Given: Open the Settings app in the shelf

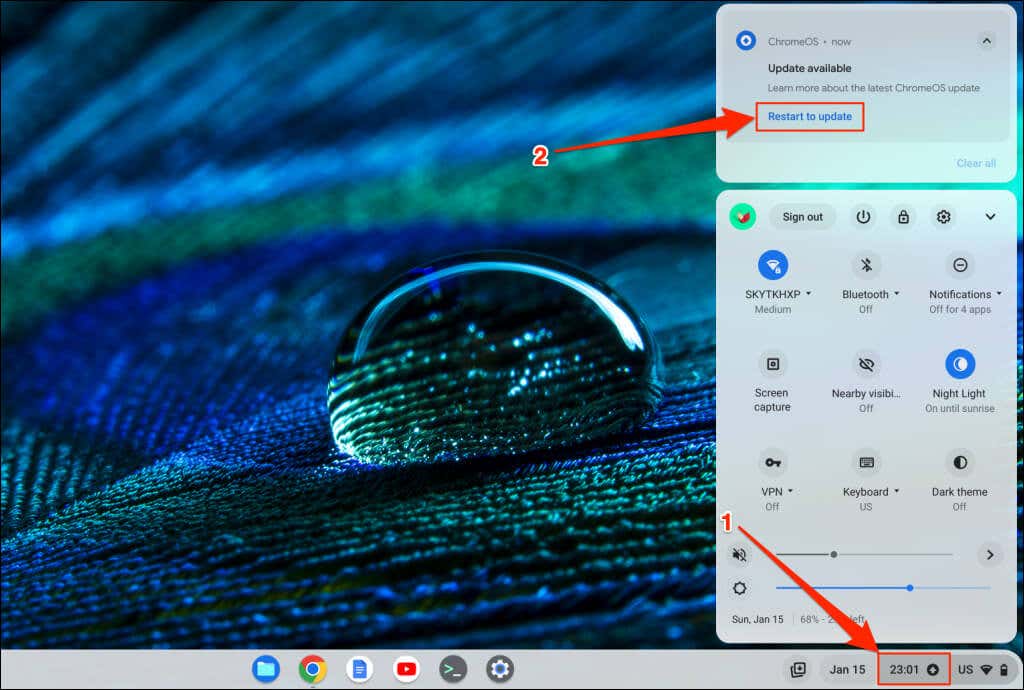Looking at the screenshot, I should tap(500, 669).
